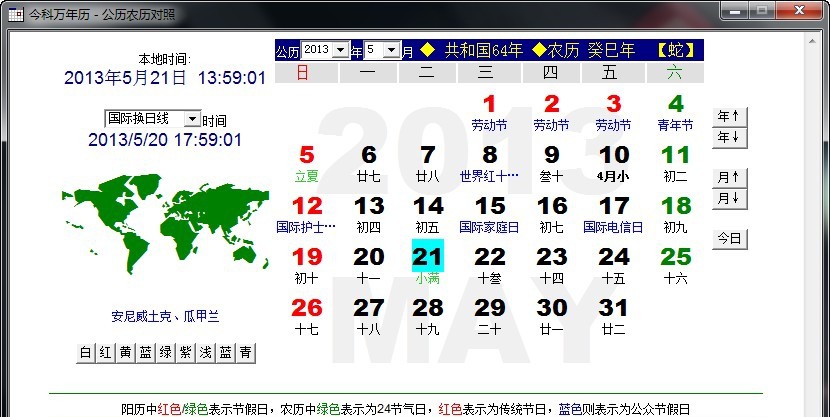Select May 16 初七
The width and height of the screenshot is (830, 417).
tap(551, 215)
